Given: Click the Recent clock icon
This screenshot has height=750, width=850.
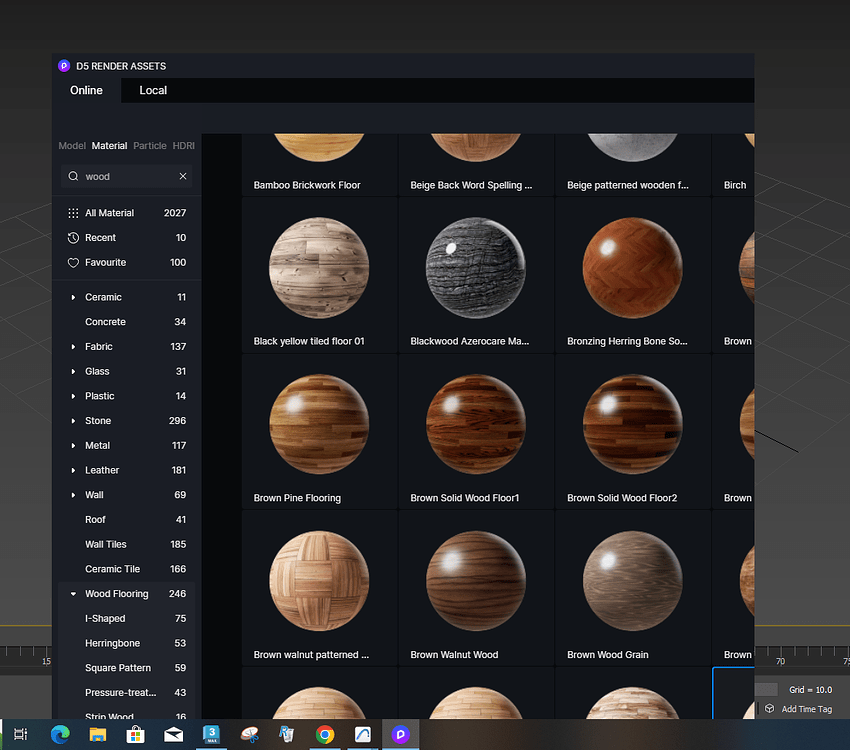Looking at the screenshot, I should click(73, 238).
